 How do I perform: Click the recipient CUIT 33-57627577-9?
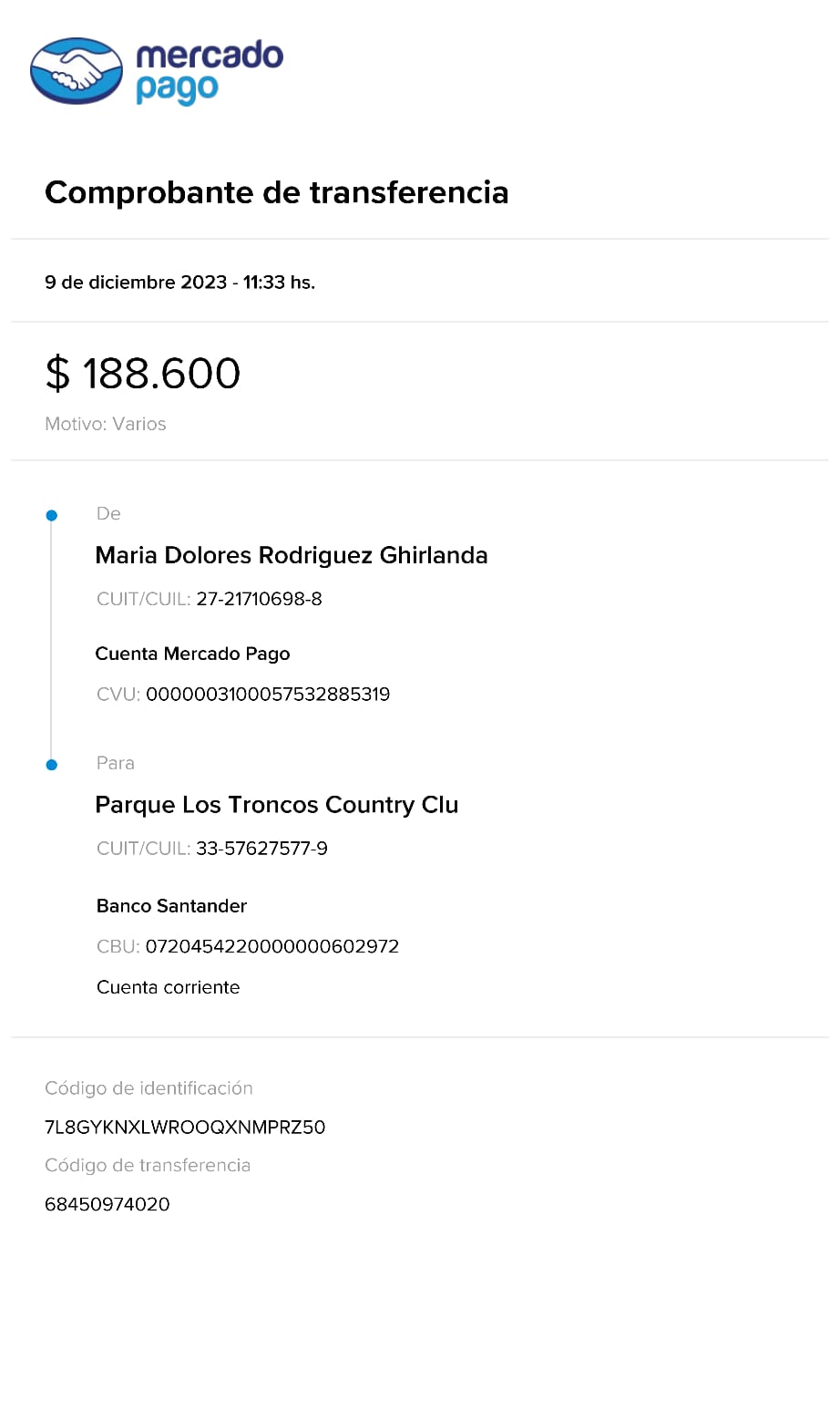point(261,849)
